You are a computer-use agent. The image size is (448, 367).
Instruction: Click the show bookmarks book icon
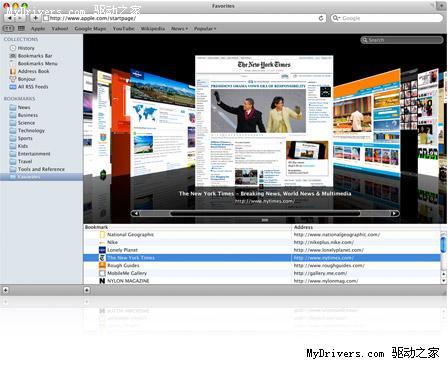(x=9, y=28)
